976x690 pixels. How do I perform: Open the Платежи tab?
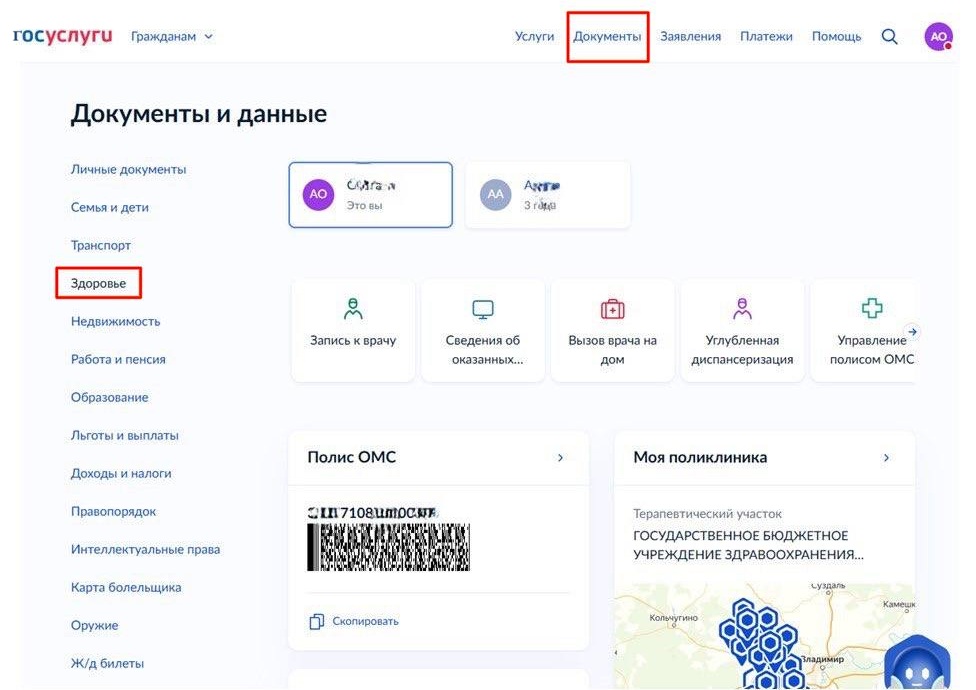(766, 36)
